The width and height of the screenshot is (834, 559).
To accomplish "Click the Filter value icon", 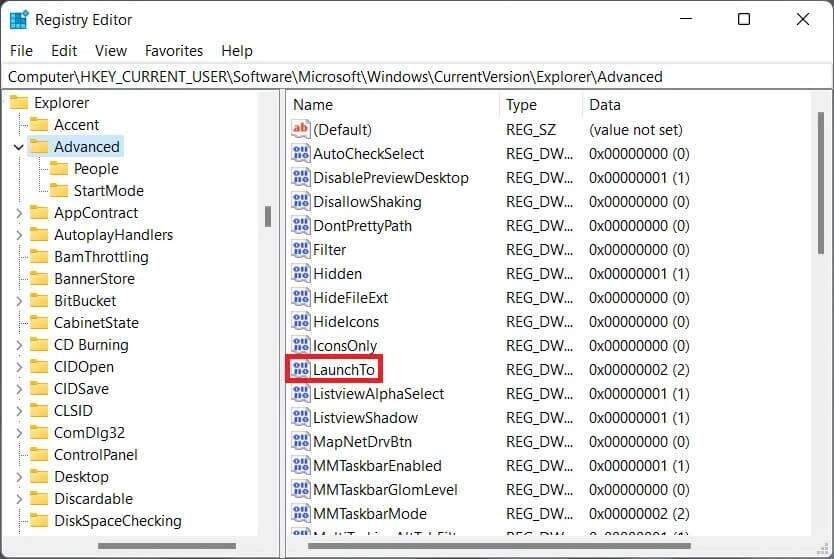I will 301,249.
